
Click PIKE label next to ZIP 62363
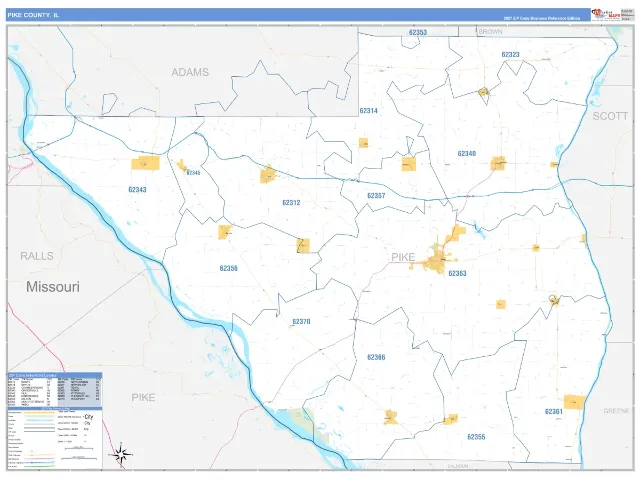pyautogui.click(x=403, y=257)
